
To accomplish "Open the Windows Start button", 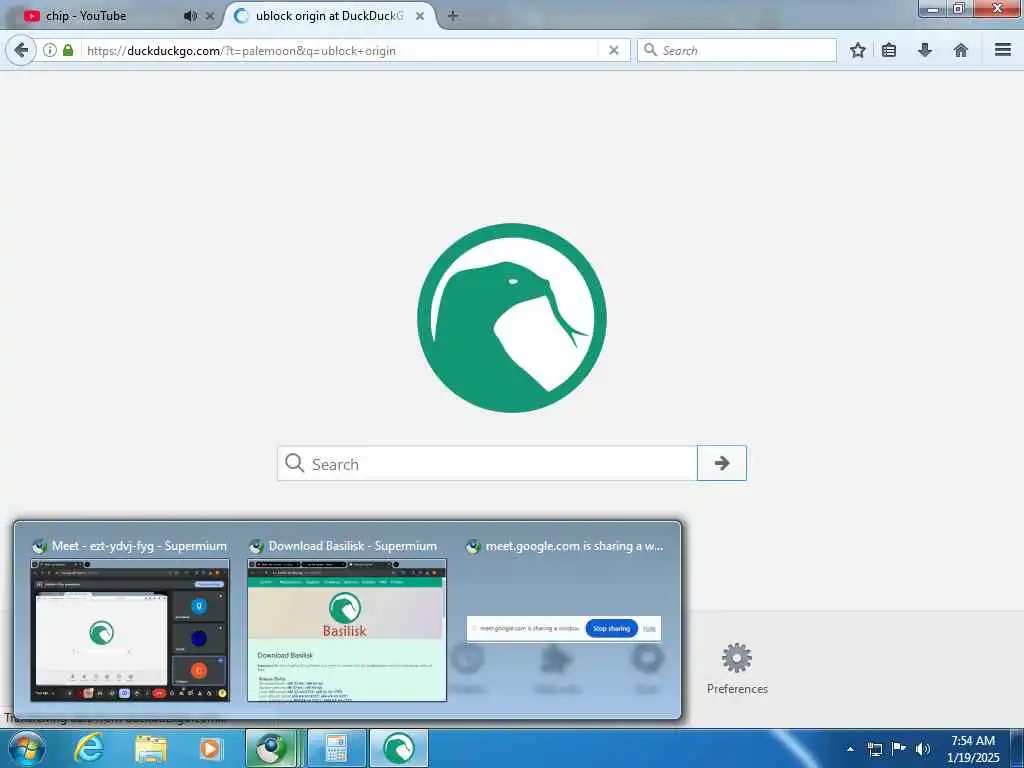I will (x=25, y=748).
